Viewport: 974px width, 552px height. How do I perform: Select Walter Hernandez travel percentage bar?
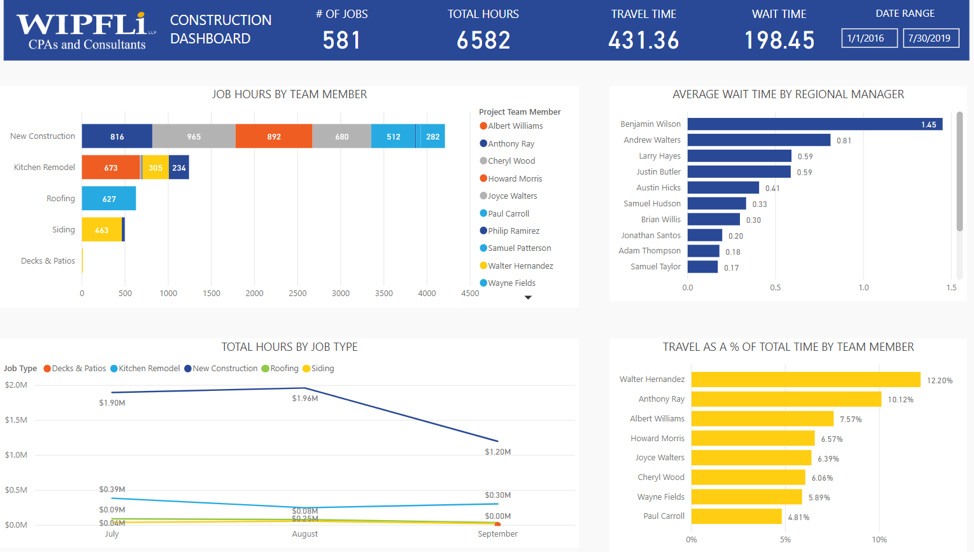click(x=805, y=380)
